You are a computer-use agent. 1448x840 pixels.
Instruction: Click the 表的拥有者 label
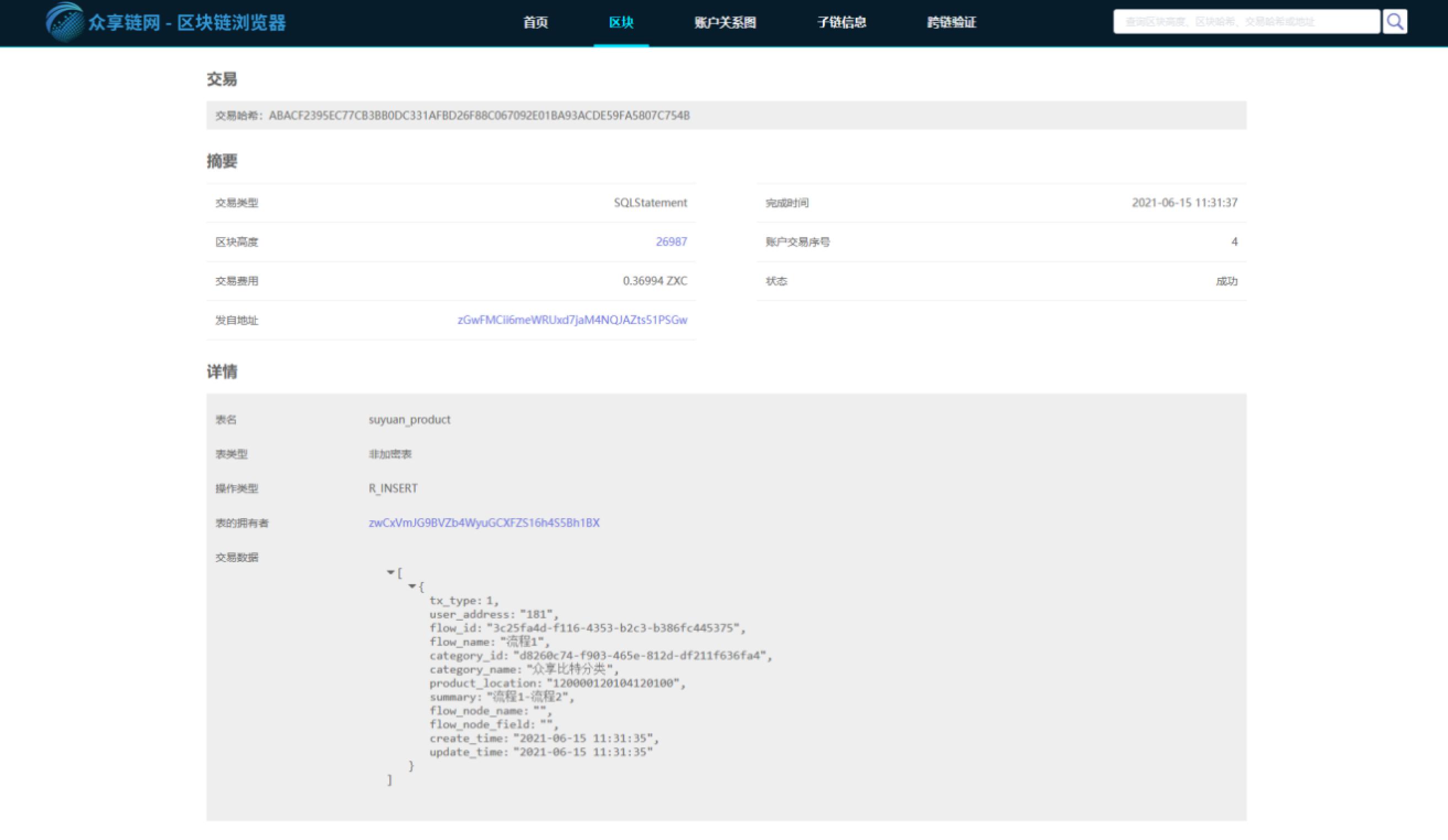(242, 523)
